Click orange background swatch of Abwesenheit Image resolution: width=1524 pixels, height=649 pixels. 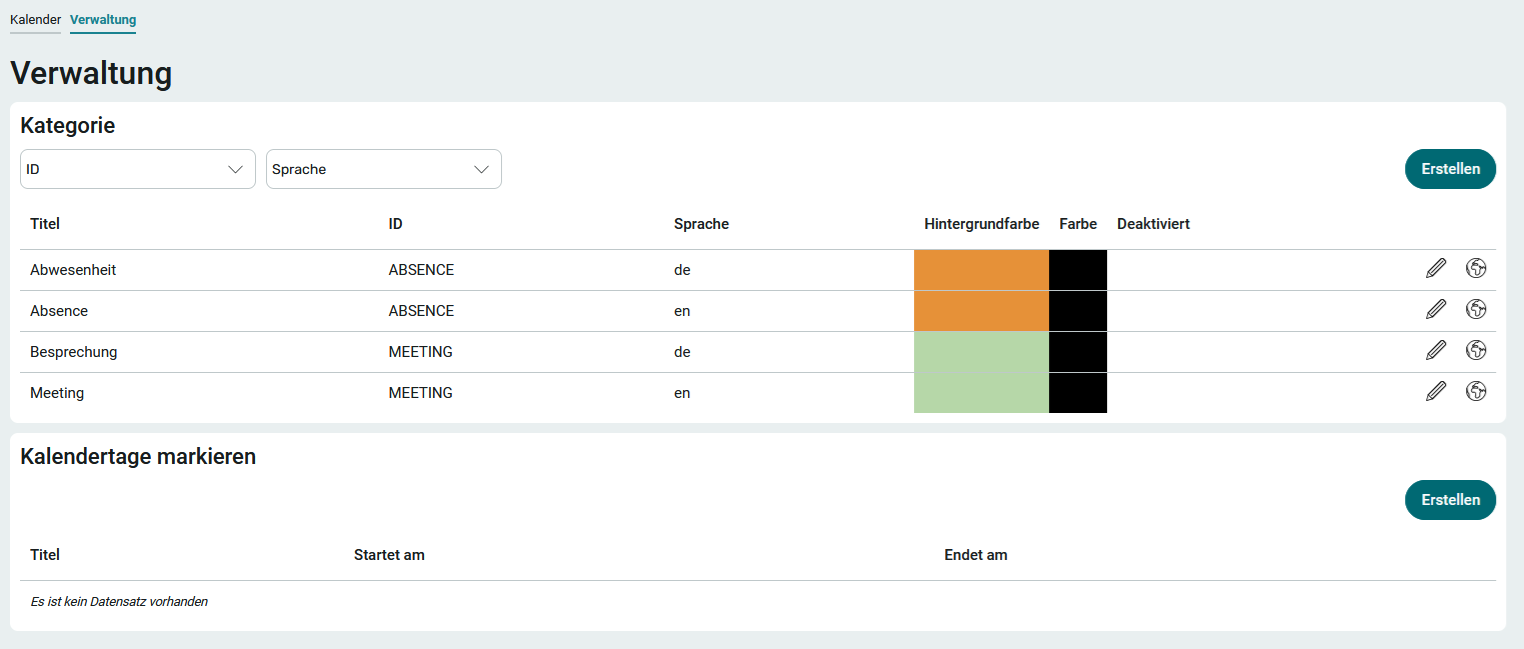pyautogui.click(x=981, y=270)
